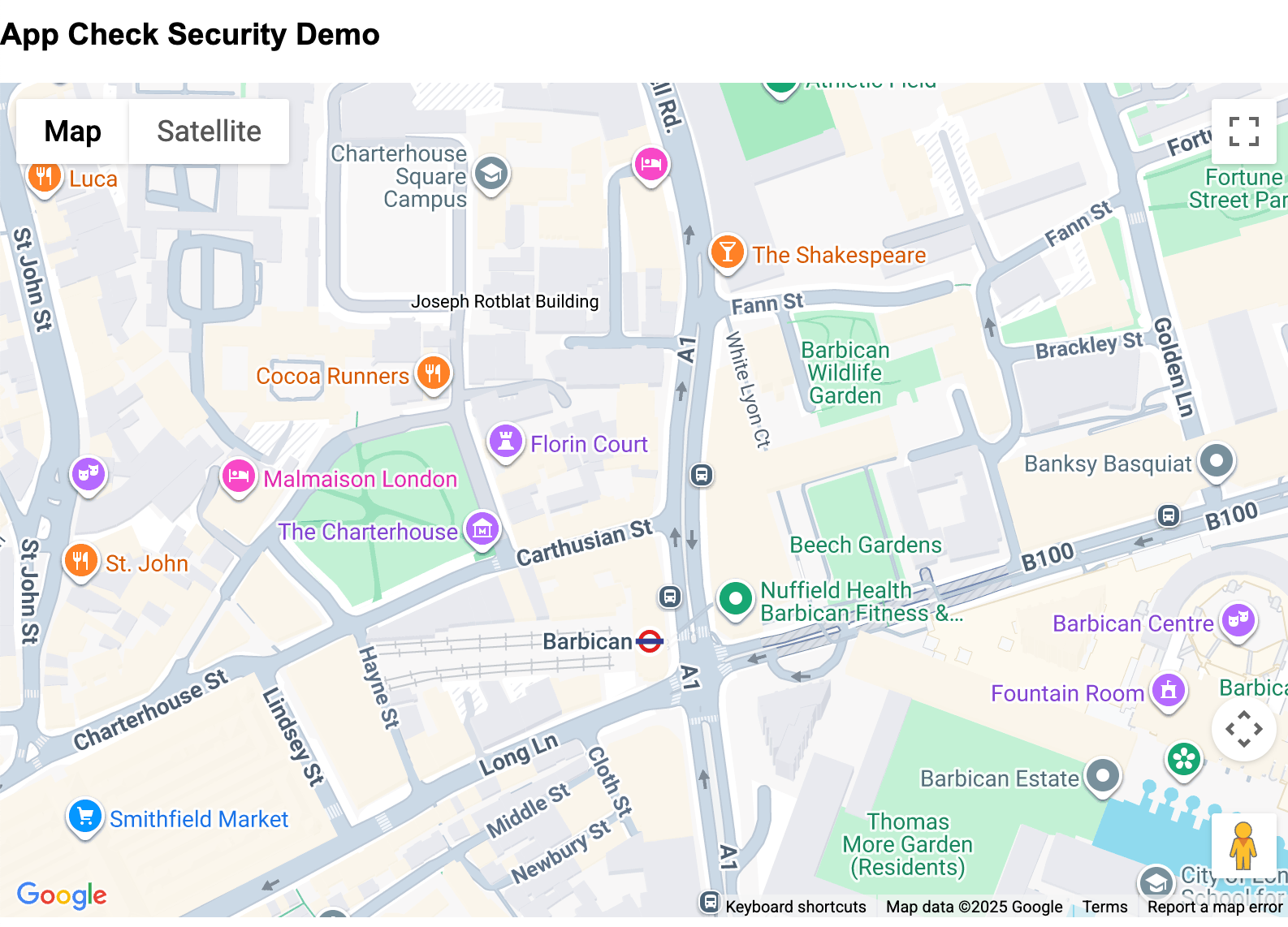Open the Charterhouse Square Campus university marker

pos(491,173)
